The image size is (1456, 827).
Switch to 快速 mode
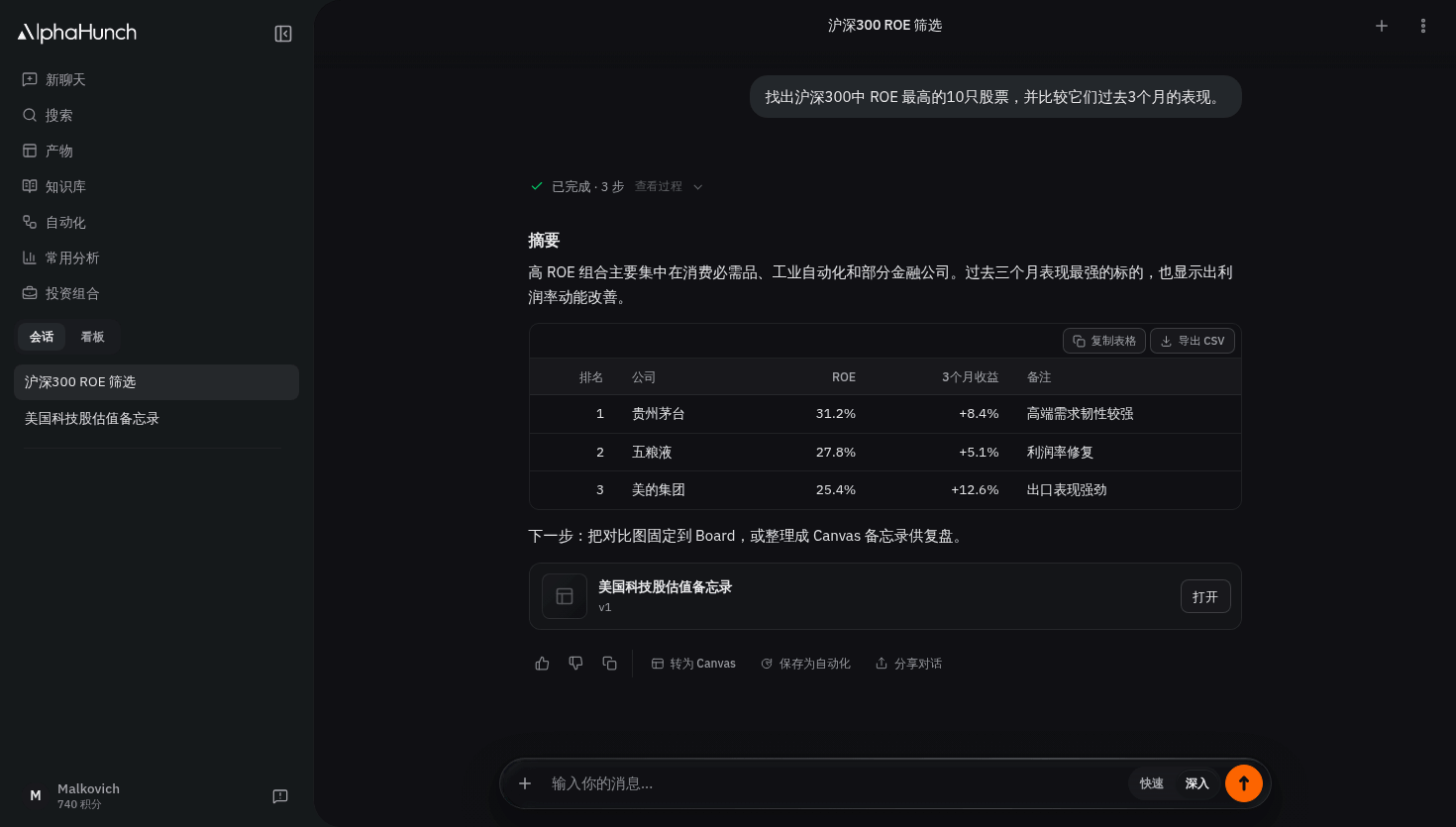tap(1152, 783)
